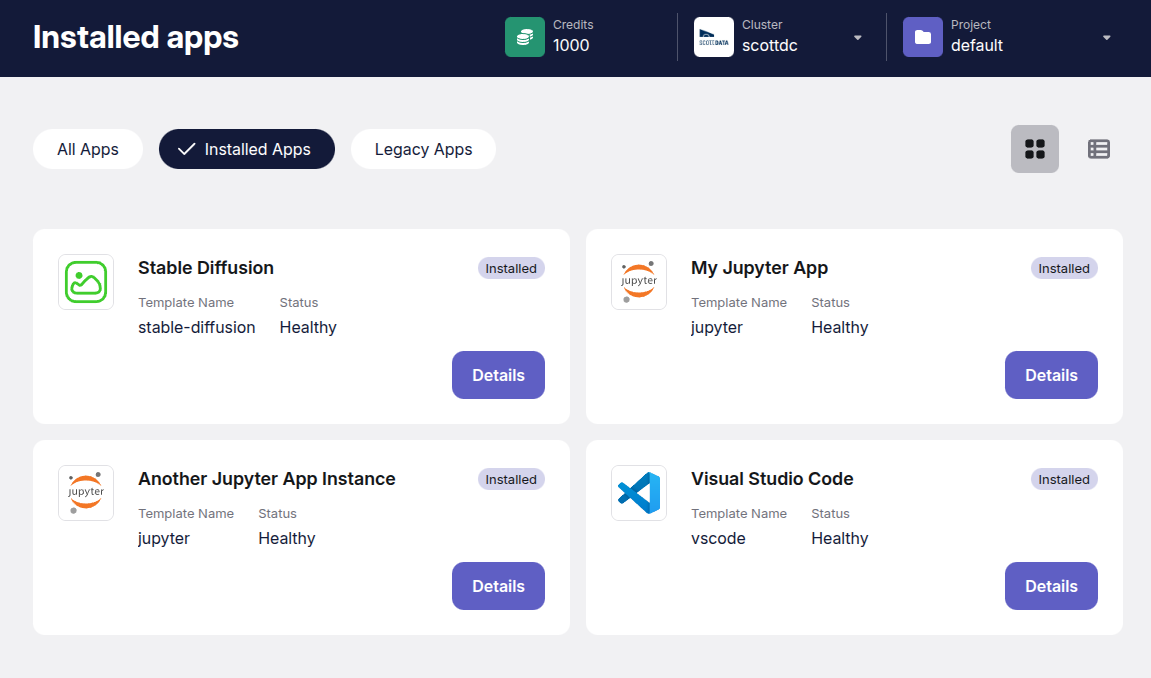This screenshot has height=678, width=1151.
Task: Switch to list view layout
Action: [x=1099, y=149]
